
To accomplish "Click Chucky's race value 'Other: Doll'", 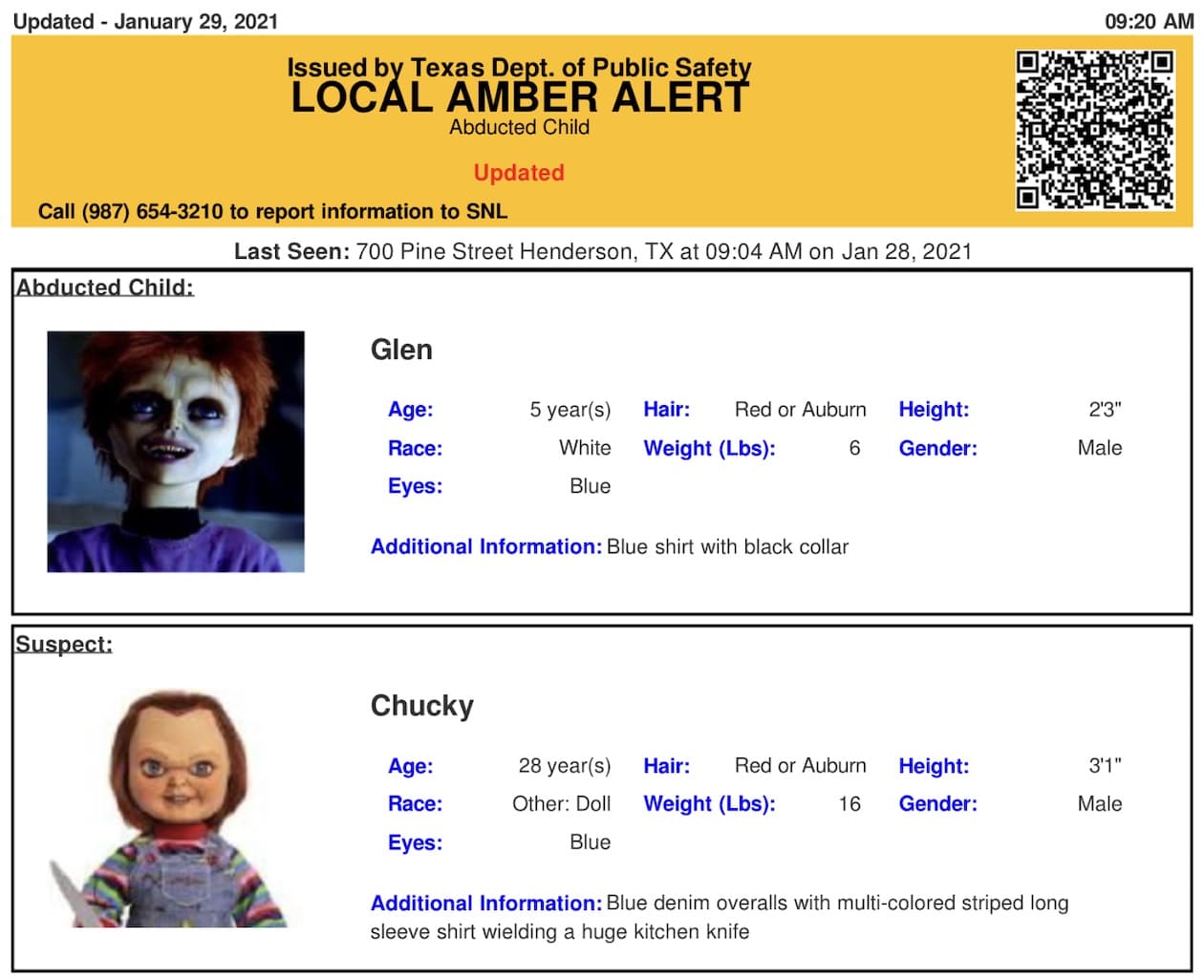I will (x=562, y=804).
